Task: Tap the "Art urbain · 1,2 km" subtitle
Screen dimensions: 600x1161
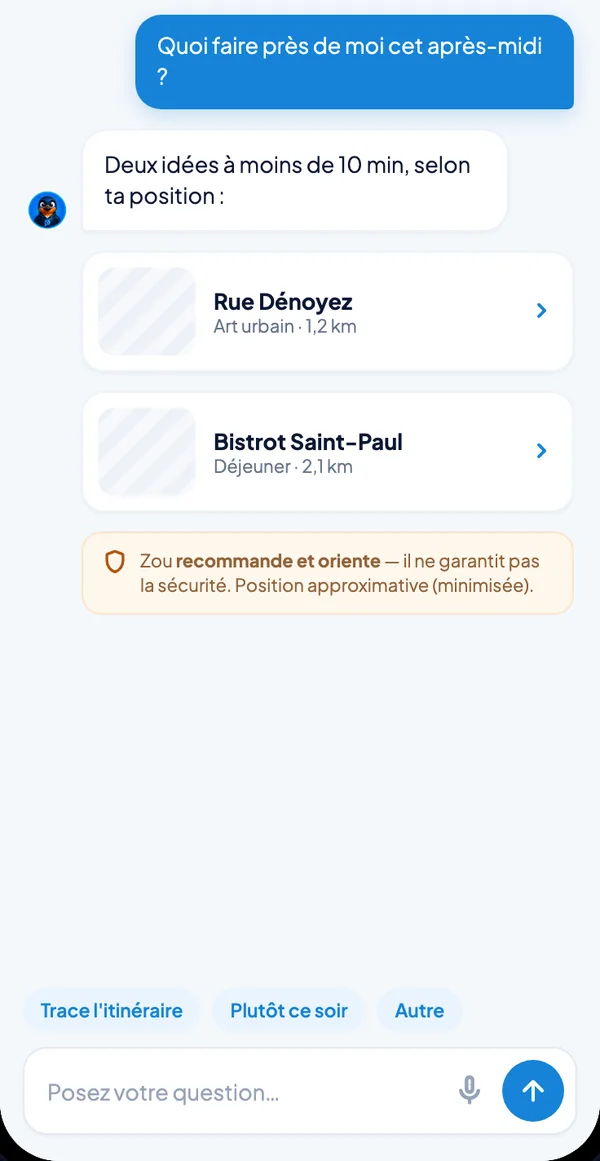Action: 285,327
